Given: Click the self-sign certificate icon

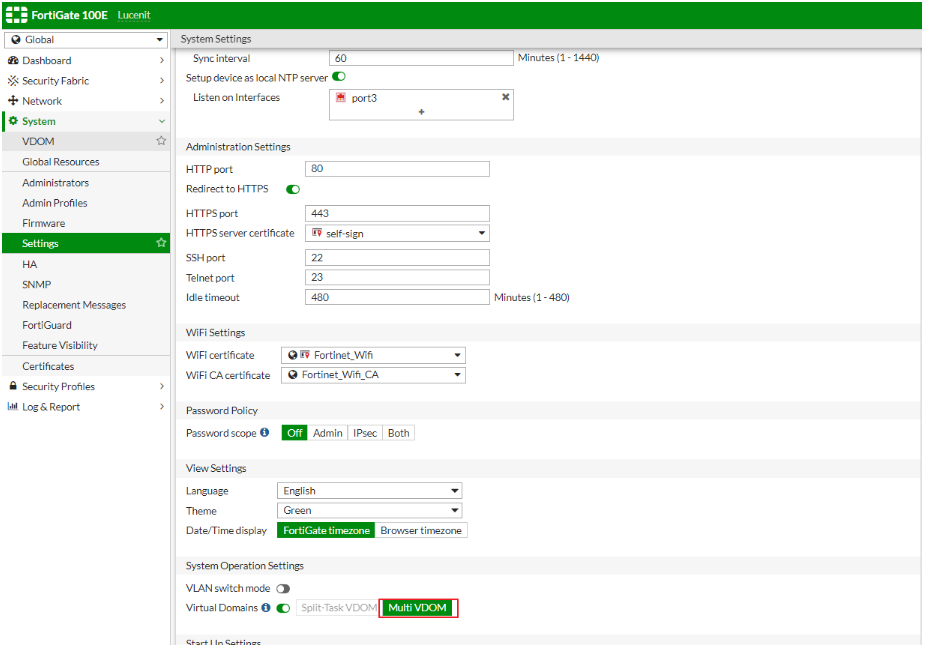Looking at the screenshot, I should pos(317,233).
